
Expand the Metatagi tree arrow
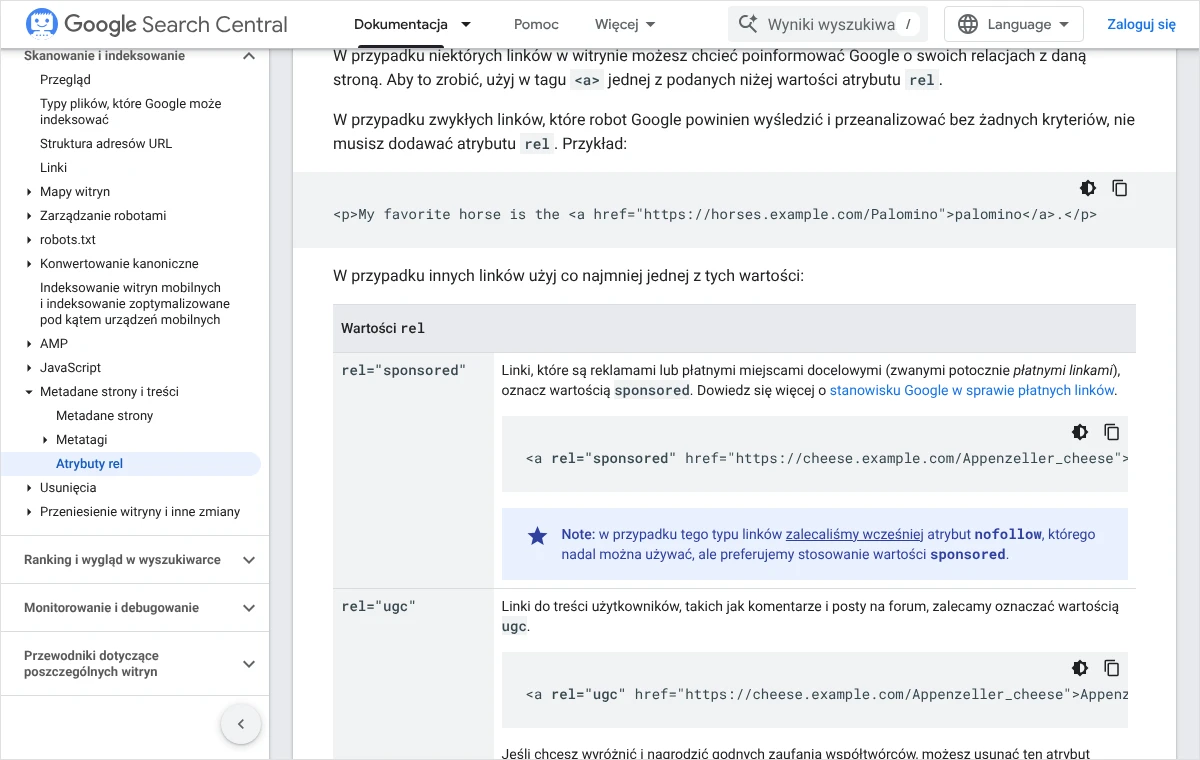click(45, 440)
